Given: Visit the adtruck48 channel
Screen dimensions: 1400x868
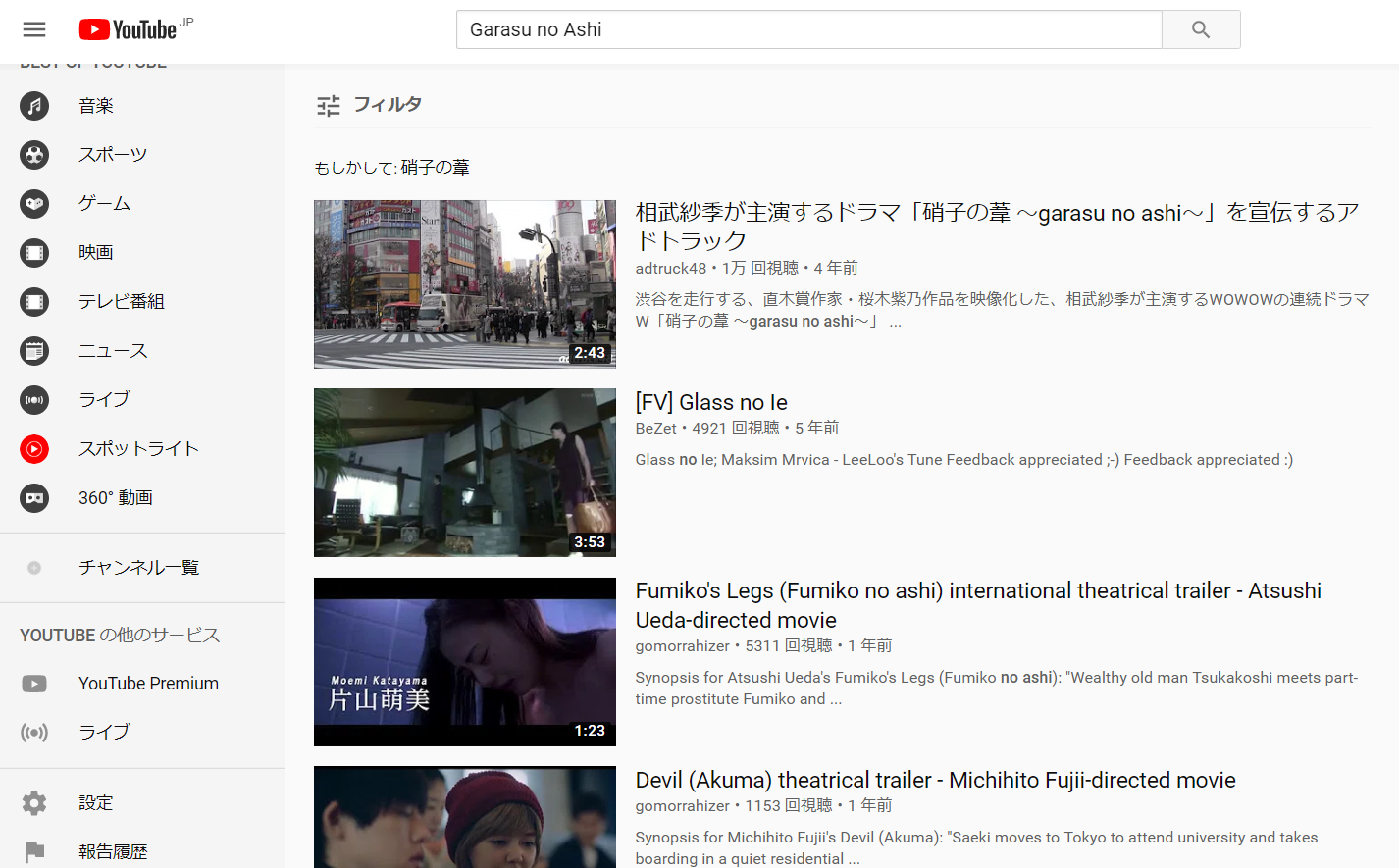Looking at the screenshot, I should click(x=670, y=268).
